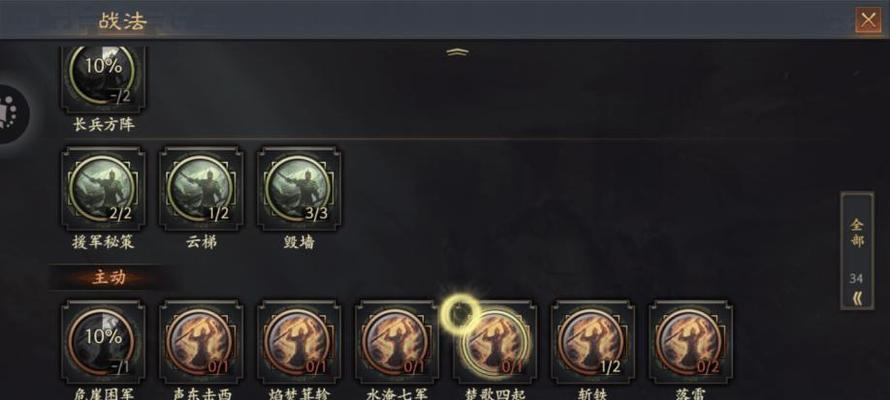Open the 落雷 tactic icon

[691, 342]
